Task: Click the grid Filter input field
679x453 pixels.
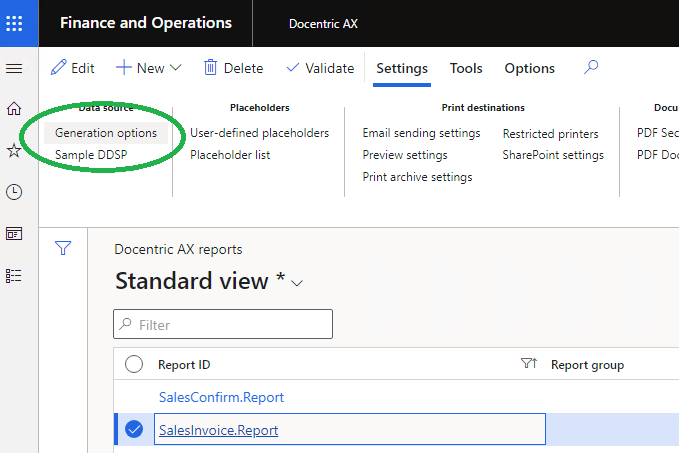Action: [223, 324]
